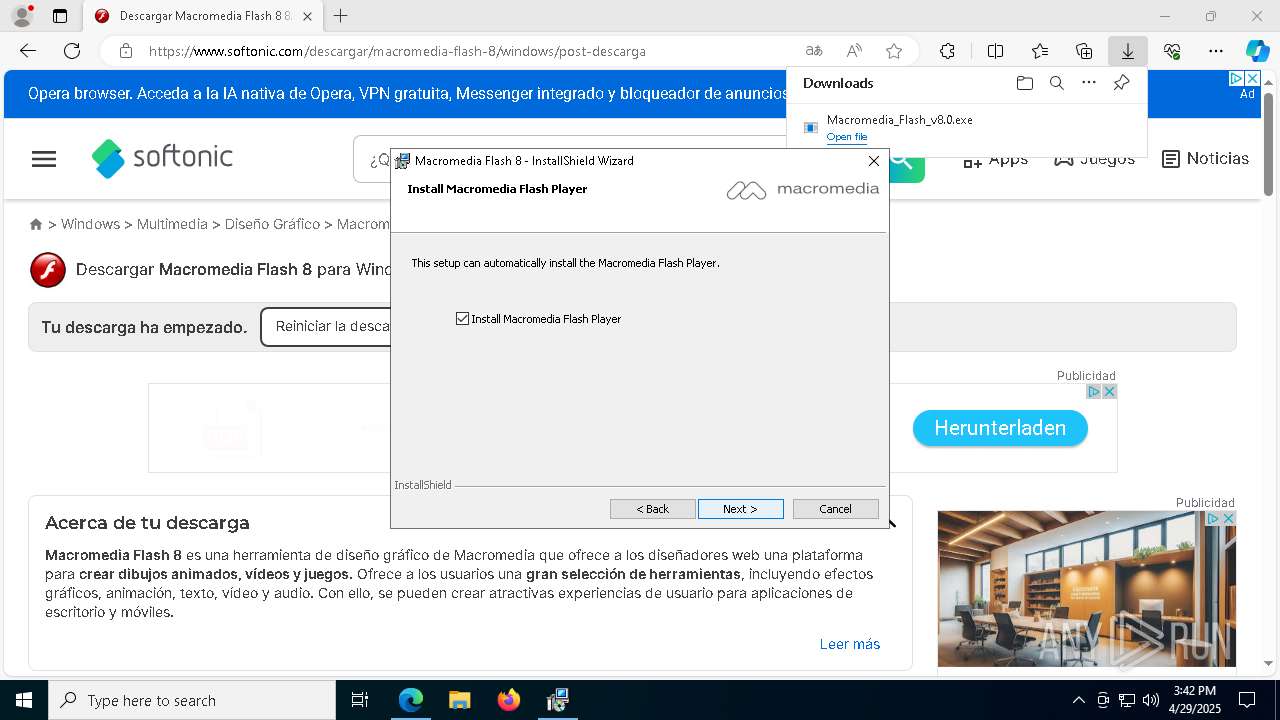The height and width of the screenshot is (720, 1280).
Task: Open the Windows breadcrumb link
Action: [90, 224]
